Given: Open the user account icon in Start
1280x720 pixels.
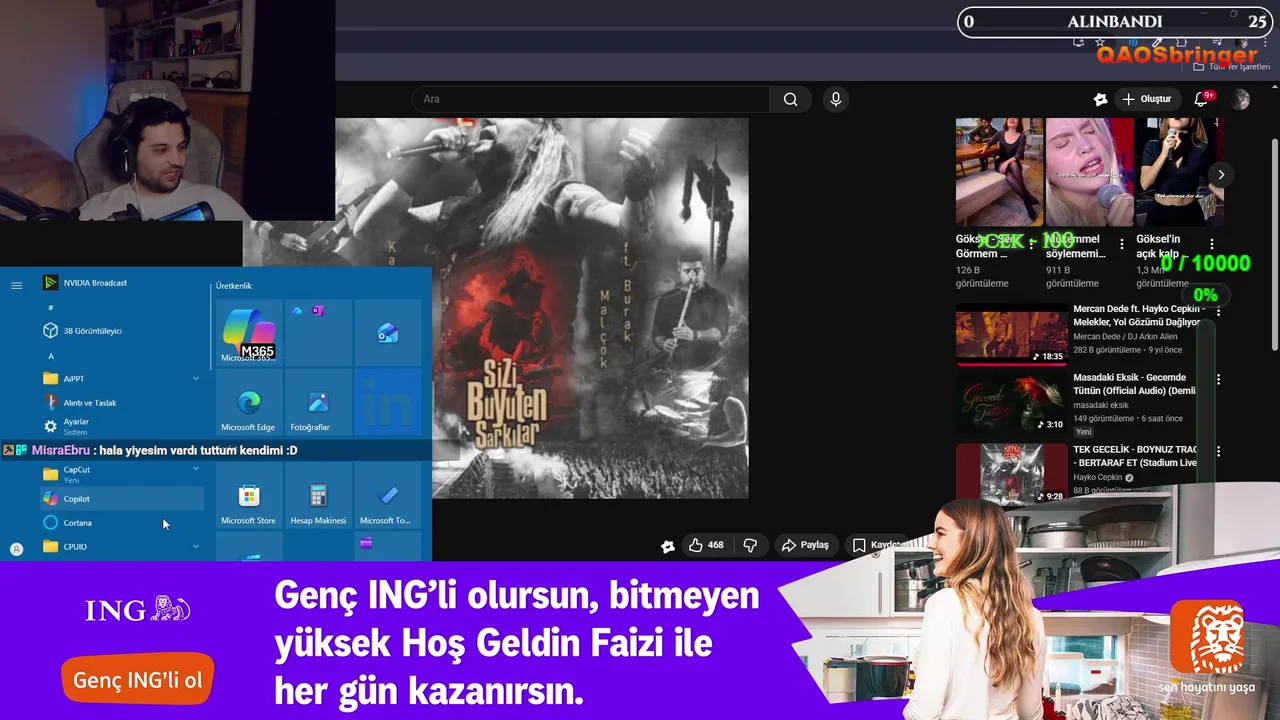Looking at the screenshot, I should (16, 549).
